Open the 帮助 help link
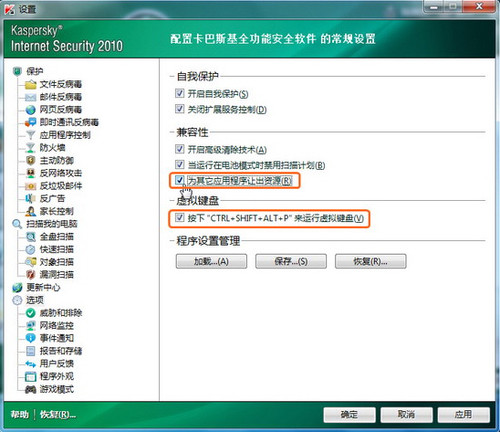The height and width of the screenshot is (432, 500). (x=19, y=414)
